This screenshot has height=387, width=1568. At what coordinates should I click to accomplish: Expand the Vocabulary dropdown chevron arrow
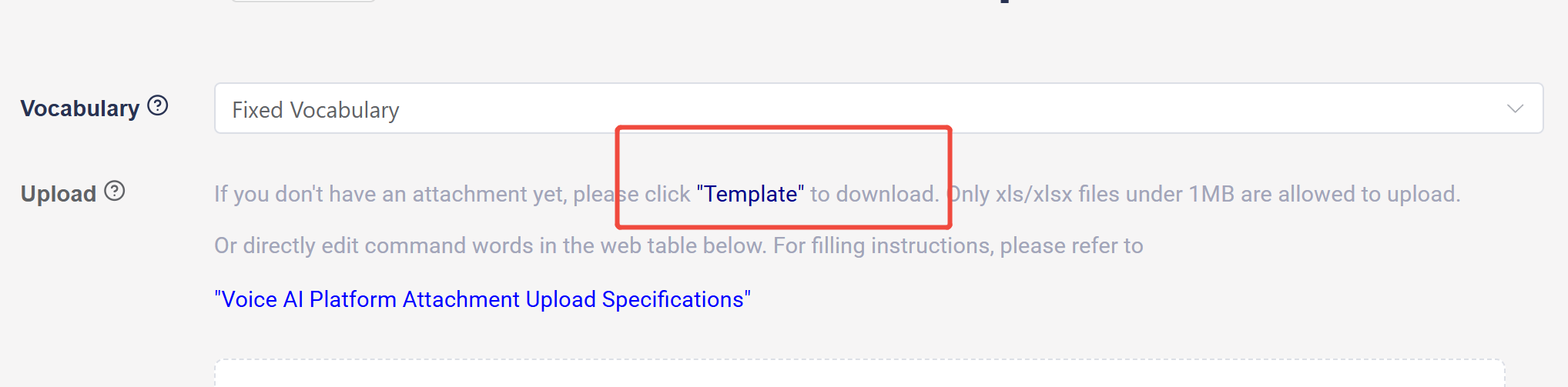(1515, 108)
